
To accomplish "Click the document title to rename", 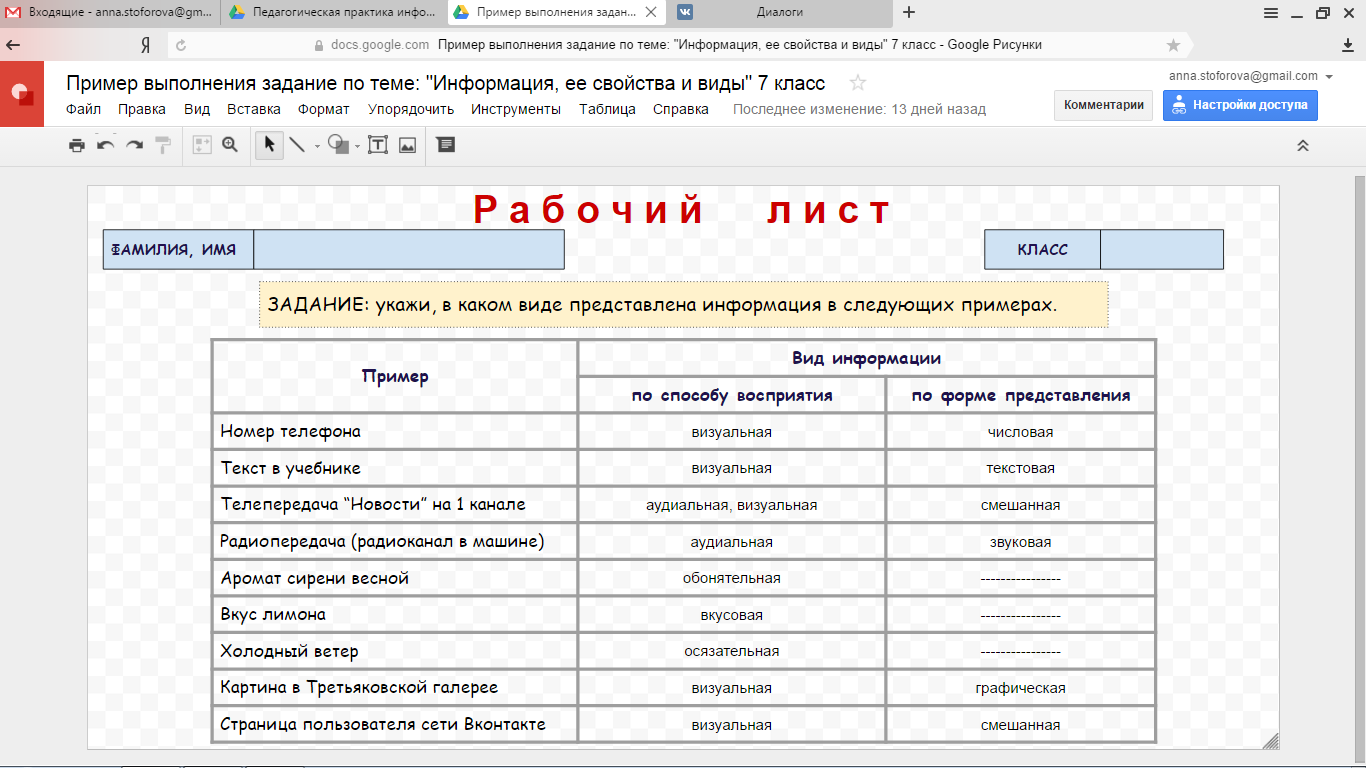I will [446, 83].
